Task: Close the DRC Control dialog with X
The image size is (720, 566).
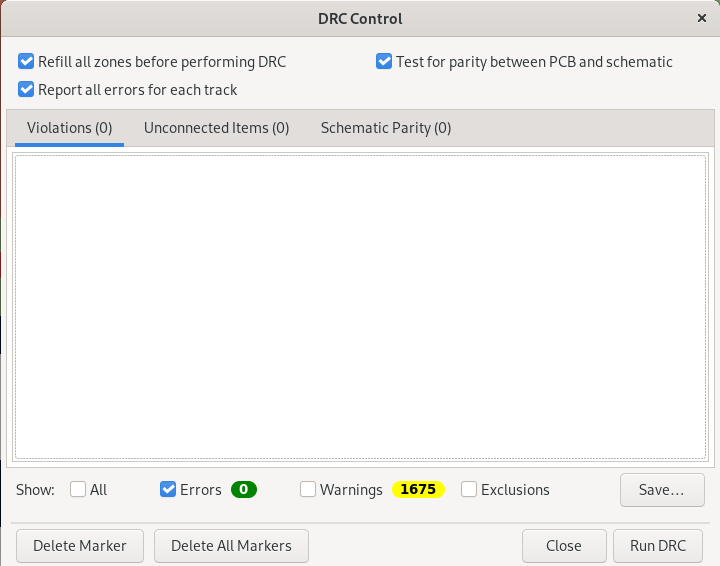Action: click(701, 18)
